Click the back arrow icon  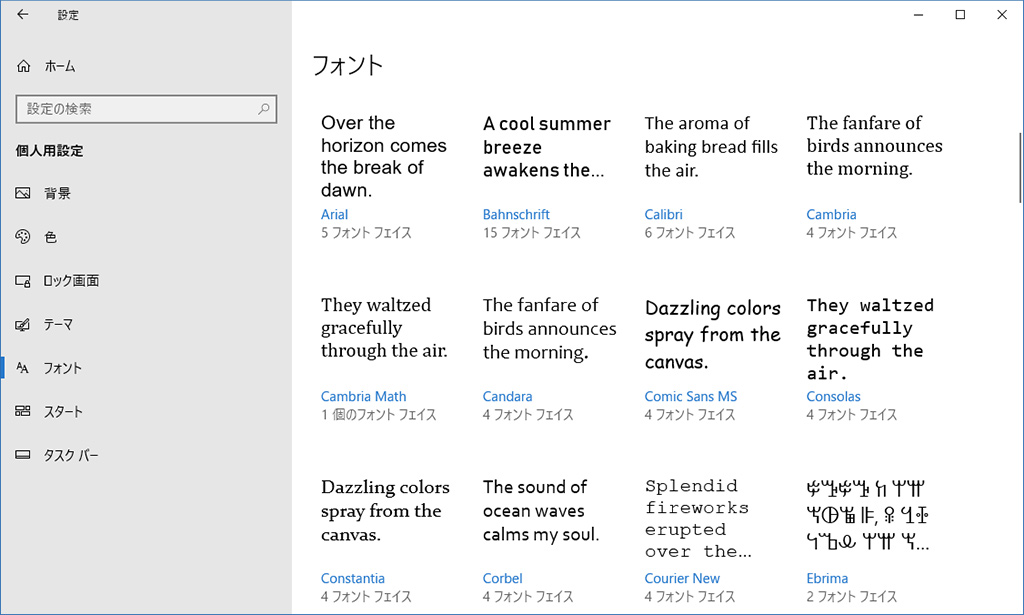23,15
